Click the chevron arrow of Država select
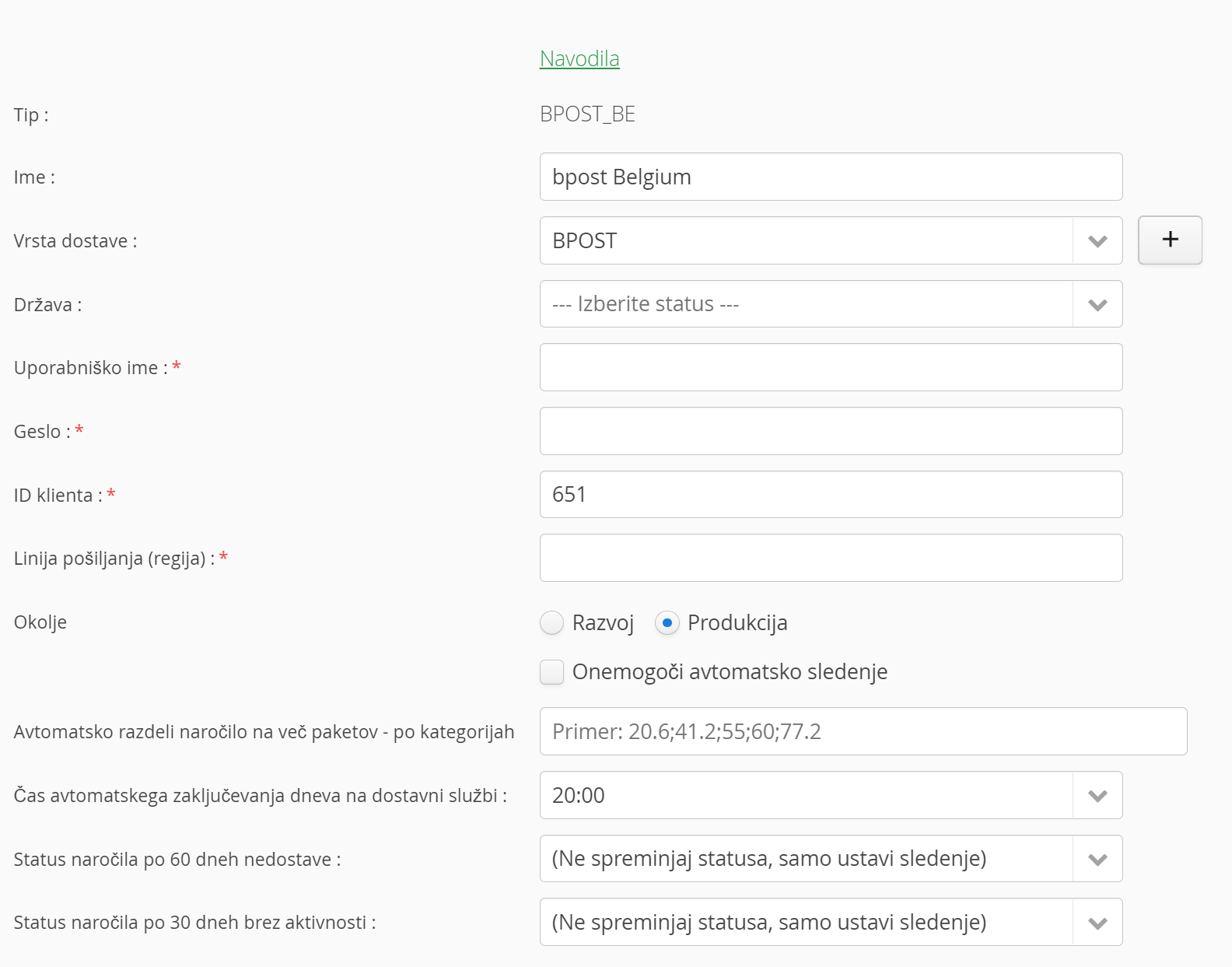This screenshot has width=1232, height=967. click(1097, 305)
